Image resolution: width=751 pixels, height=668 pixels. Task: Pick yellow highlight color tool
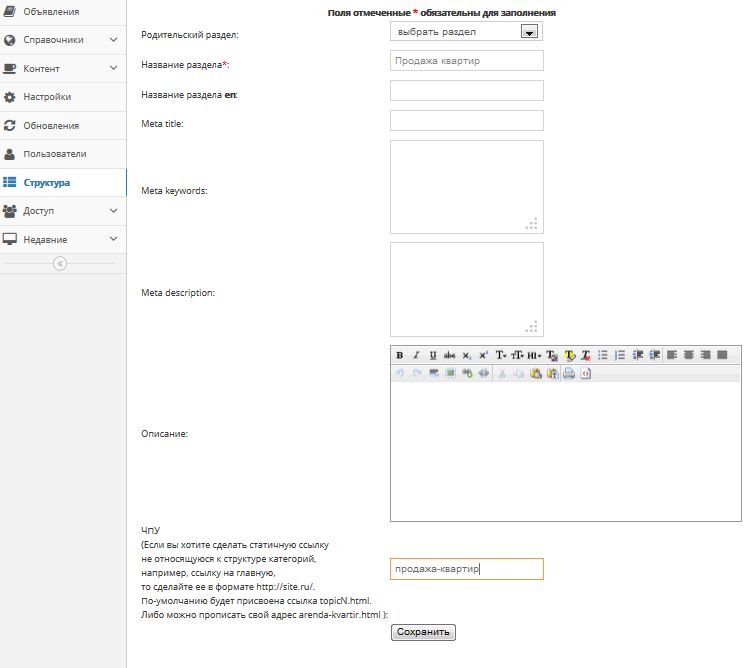tap(569, 355)
